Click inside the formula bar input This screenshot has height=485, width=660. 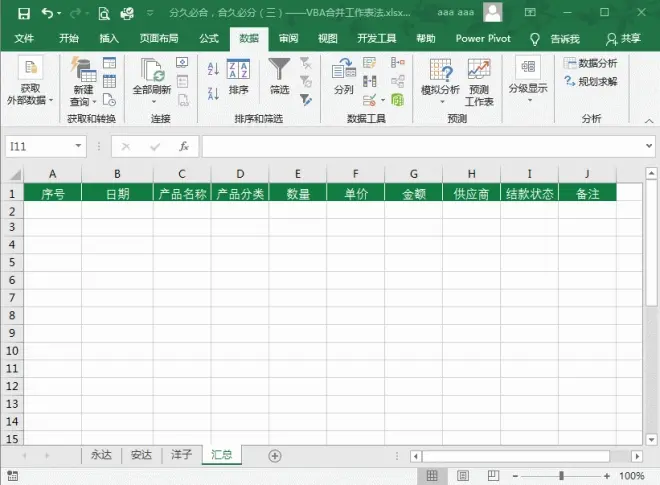tap(423, 146)
